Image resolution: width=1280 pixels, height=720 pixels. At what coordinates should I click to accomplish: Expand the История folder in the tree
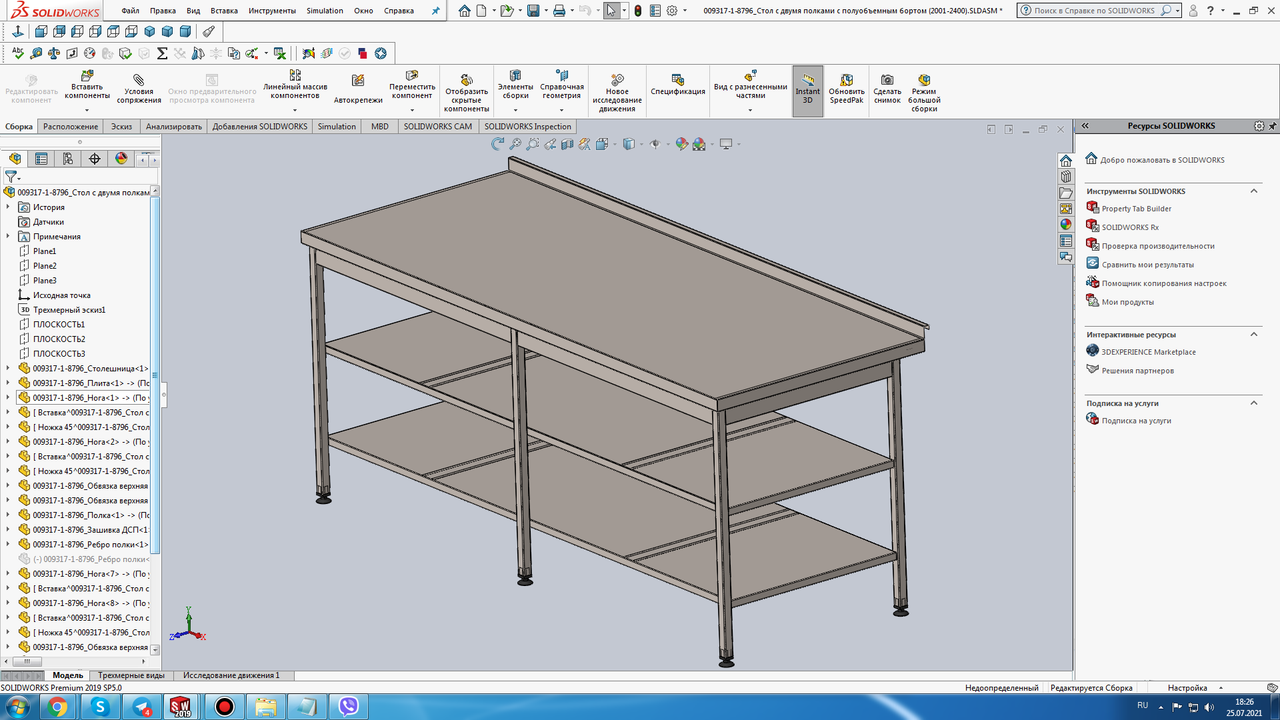click(x=8, y=207)
